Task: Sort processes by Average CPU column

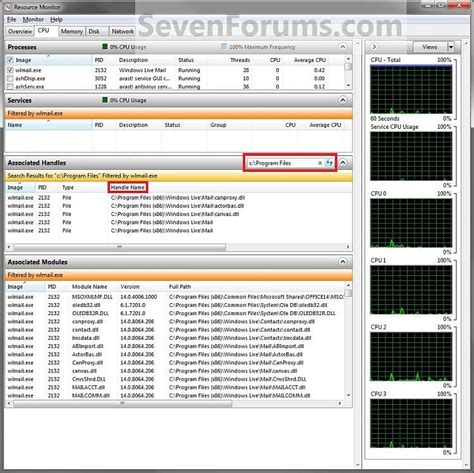Action: pyautogui.click(x=310, y=60)
